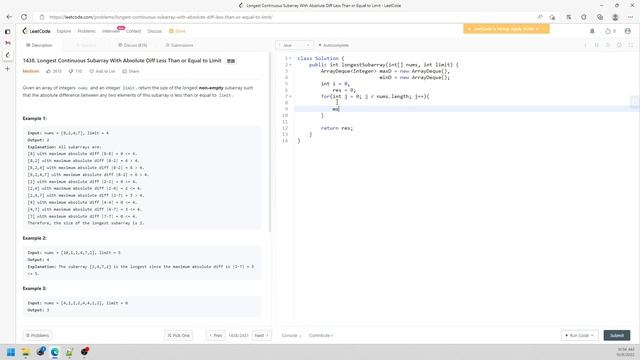
Task: Click the orange hiring banner
Action: coord(506,29)
